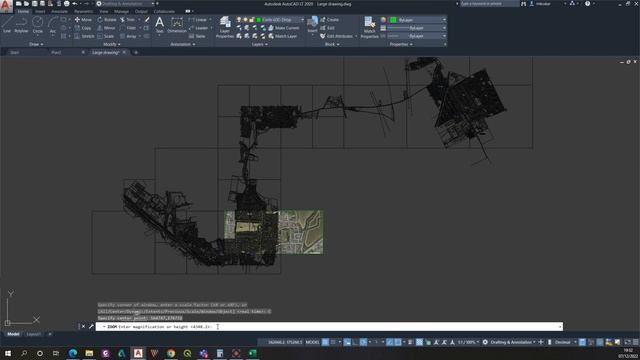Expand the Layers panel
The image size is (640, 360).
[x=260, y=44]
